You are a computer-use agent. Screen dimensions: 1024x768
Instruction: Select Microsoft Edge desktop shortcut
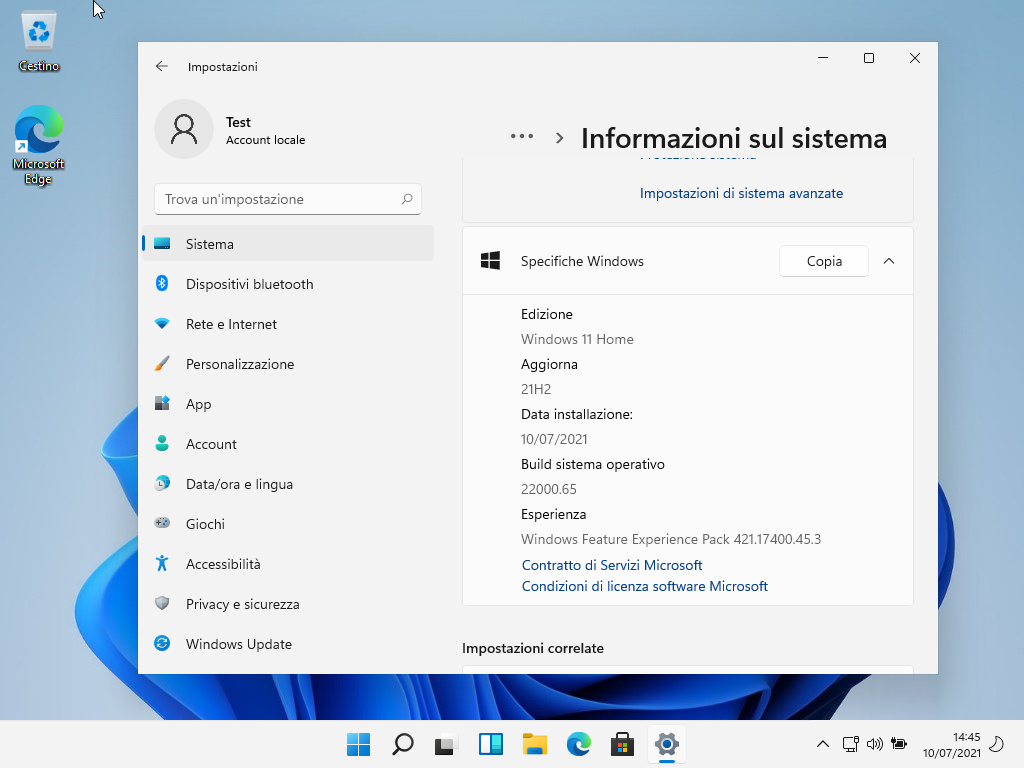pyautogui.click(x=39, y=145)
